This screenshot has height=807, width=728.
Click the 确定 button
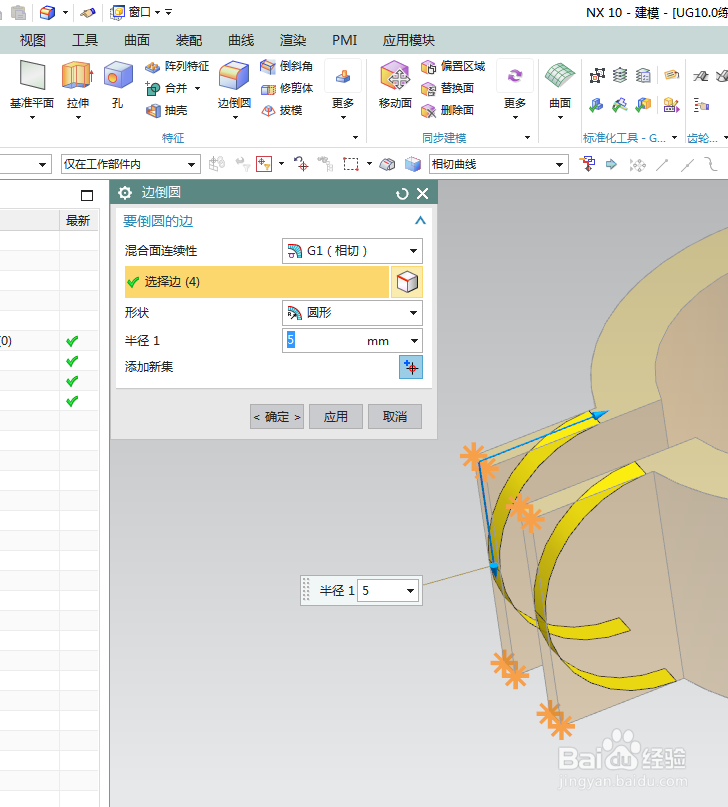(x=277, y=416)
